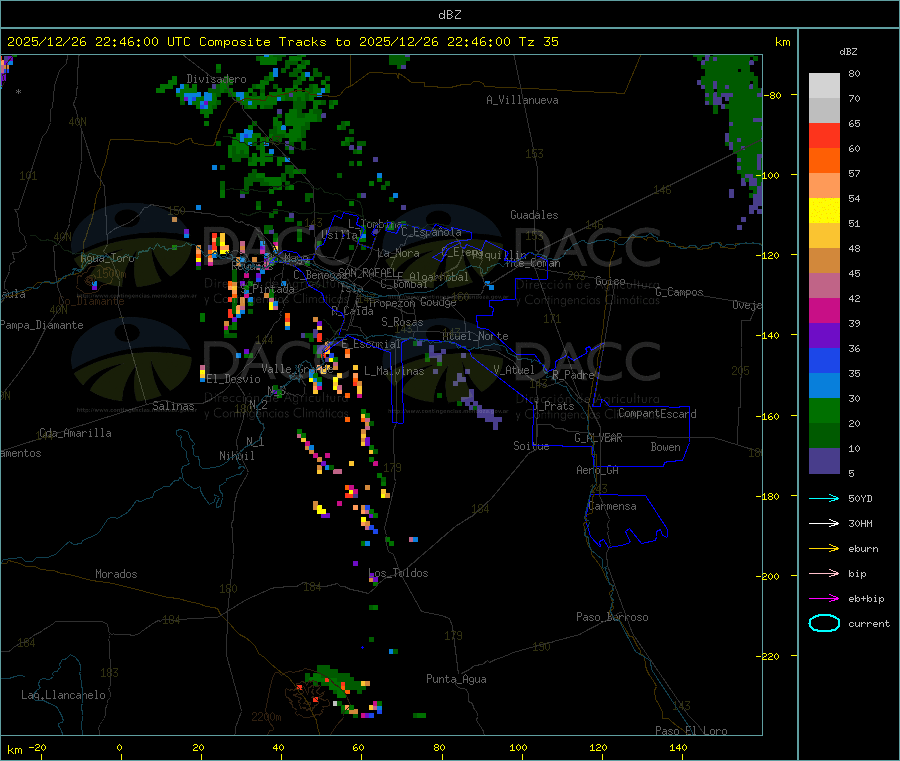Click the white 30HM arrow in legend
900x761 pixels.
pyautogui.click(x=824, y=523)
